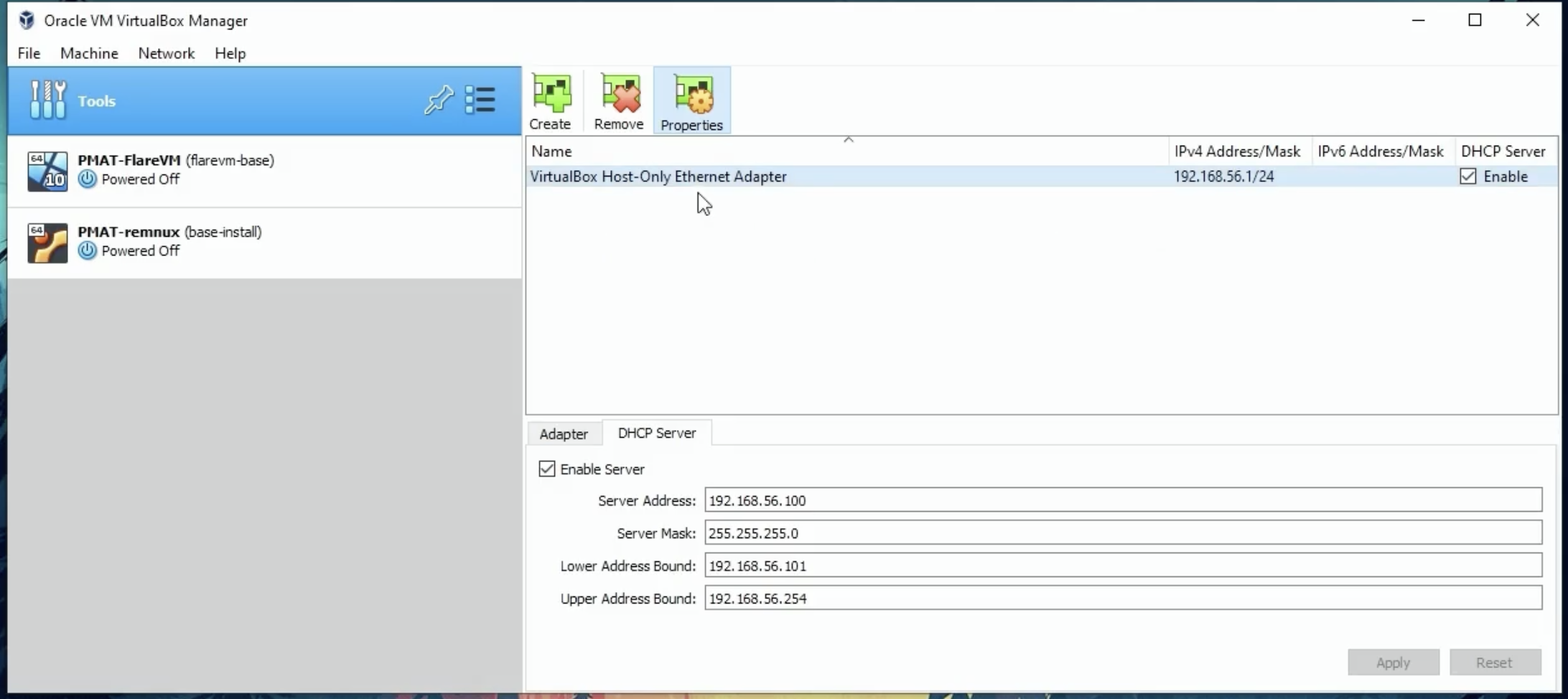This screenshot has width=1568, height=699.
Task: Click the Reset button
Action: coord(1495,662)
